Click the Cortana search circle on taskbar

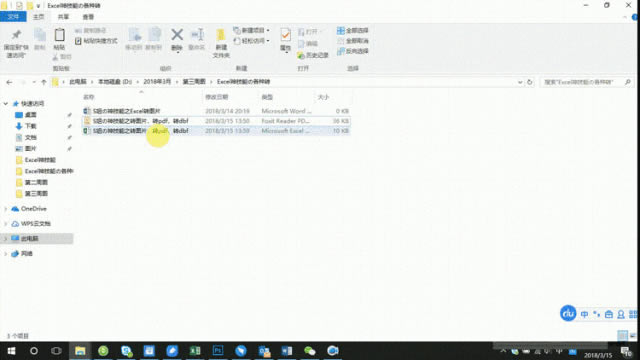tap(34, 351)
